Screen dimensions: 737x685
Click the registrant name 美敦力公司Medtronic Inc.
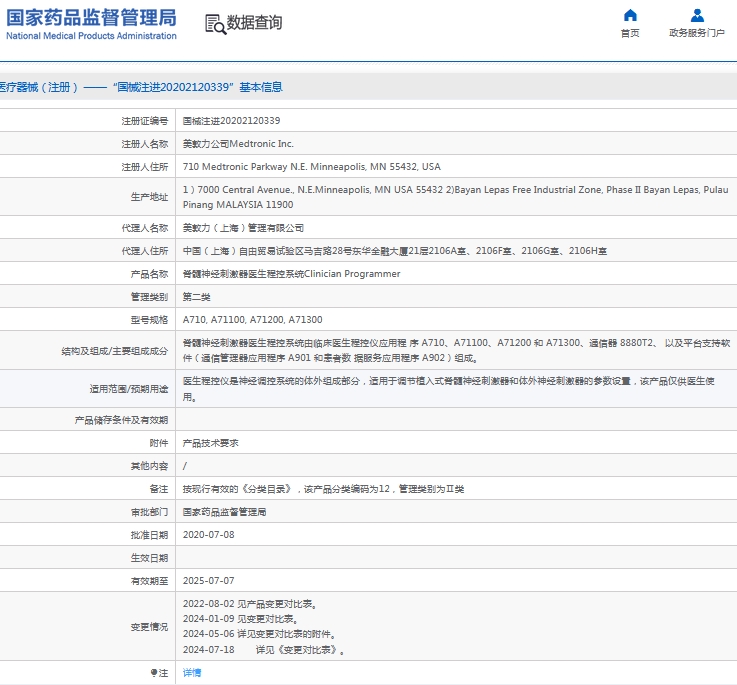[238, 144]
